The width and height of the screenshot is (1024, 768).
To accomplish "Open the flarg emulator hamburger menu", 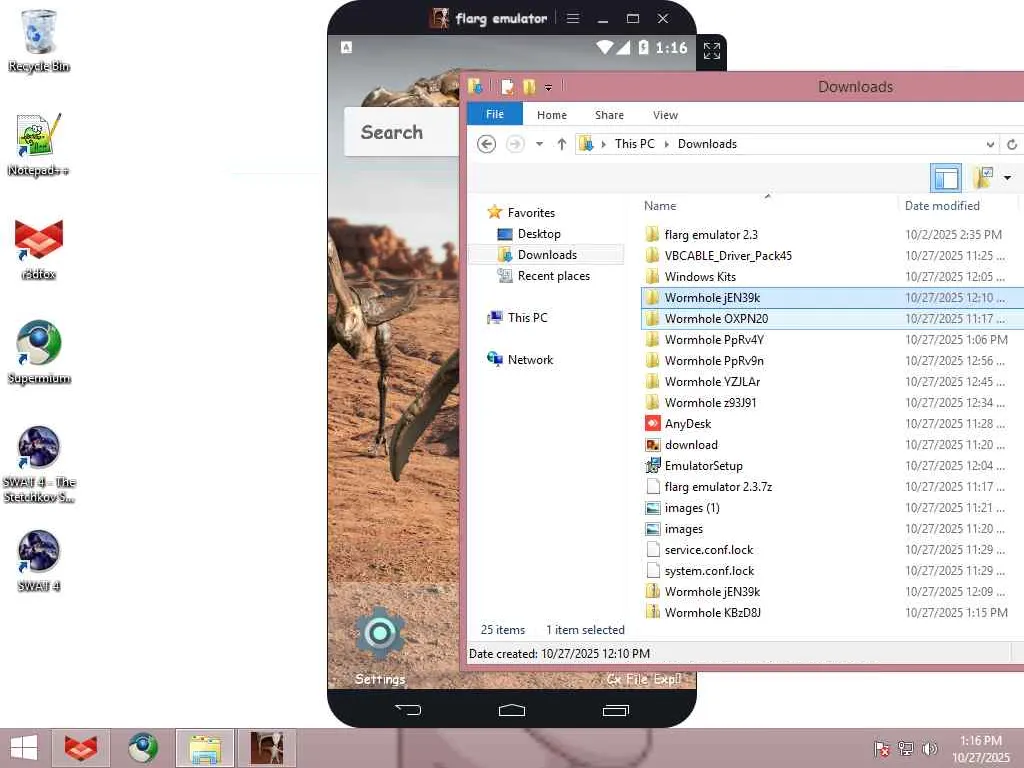I will point(573,18).
